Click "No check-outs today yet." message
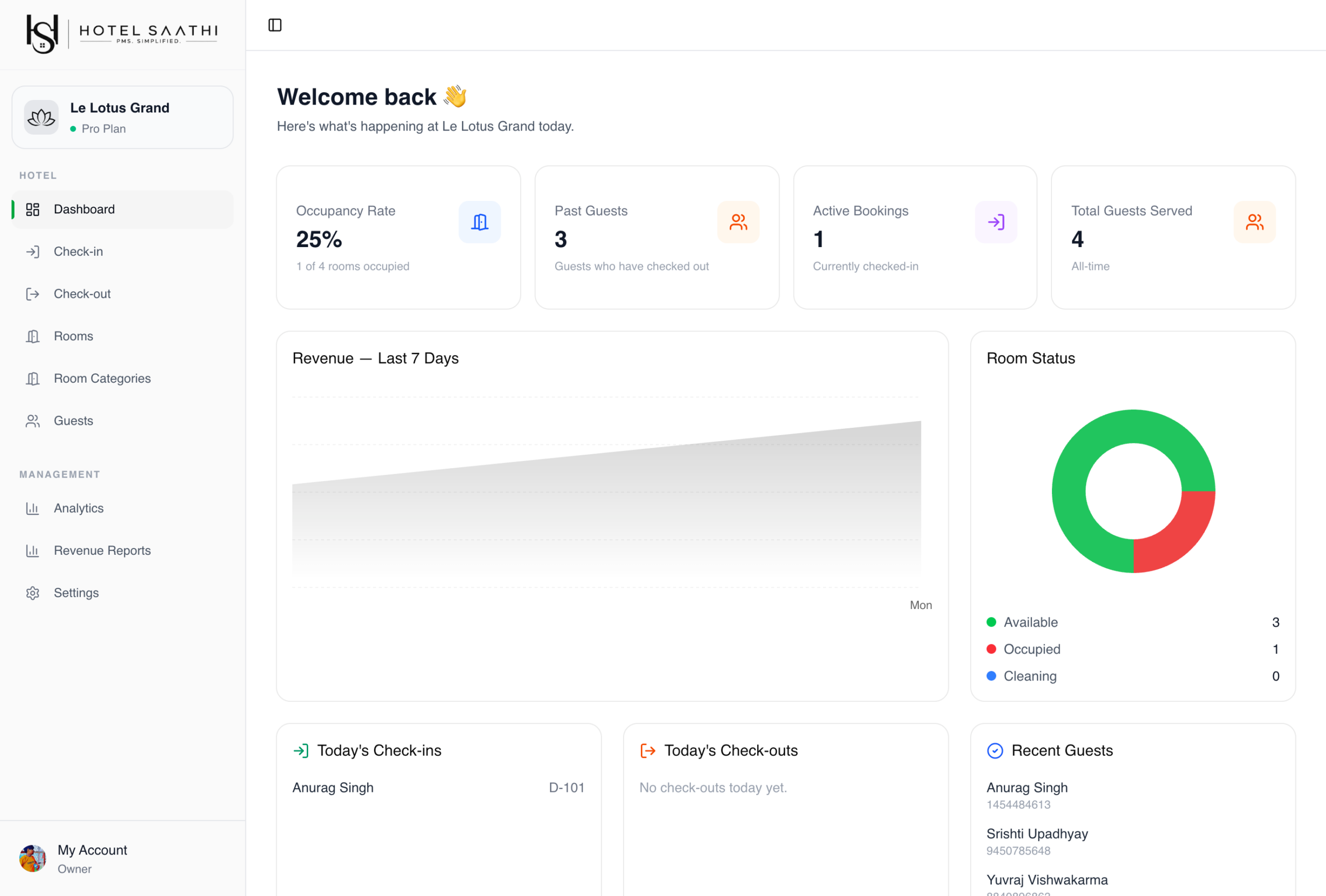Viewport: 1326px width, 896px height. point(713,788)
